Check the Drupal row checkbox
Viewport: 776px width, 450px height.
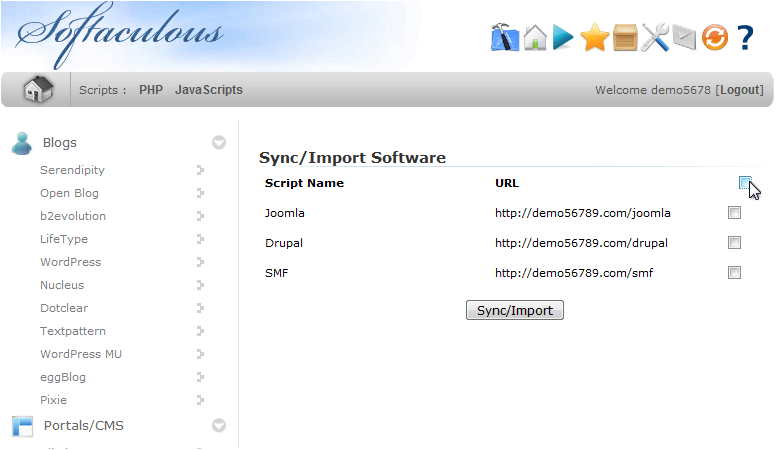(x=734, y=243)
